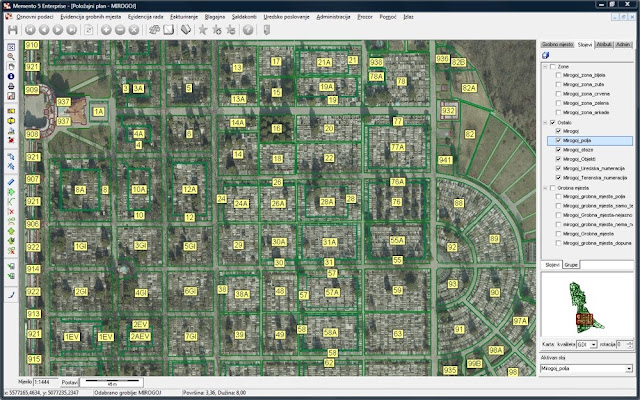Click the Save floppy disk toolbar icon
The image size is (640, 400).
13,30
